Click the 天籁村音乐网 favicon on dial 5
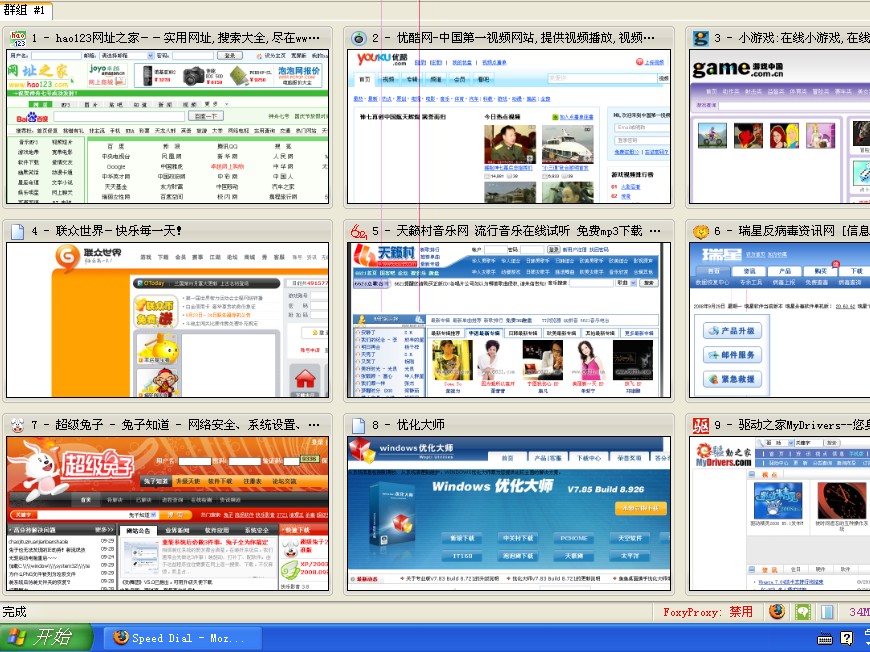The image size is (870, 652). pos(359,231)
